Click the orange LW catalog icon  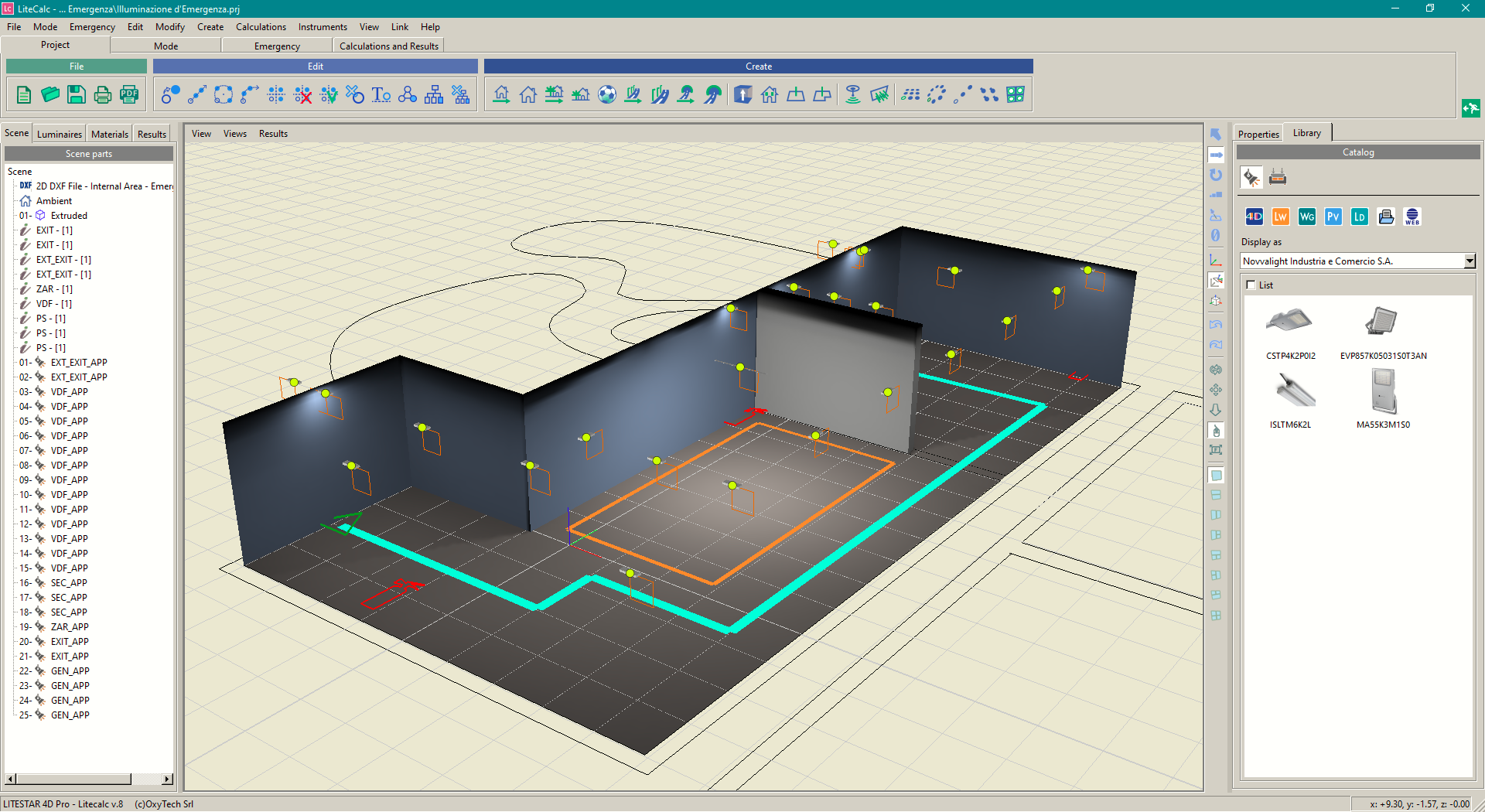[1281, 217]
